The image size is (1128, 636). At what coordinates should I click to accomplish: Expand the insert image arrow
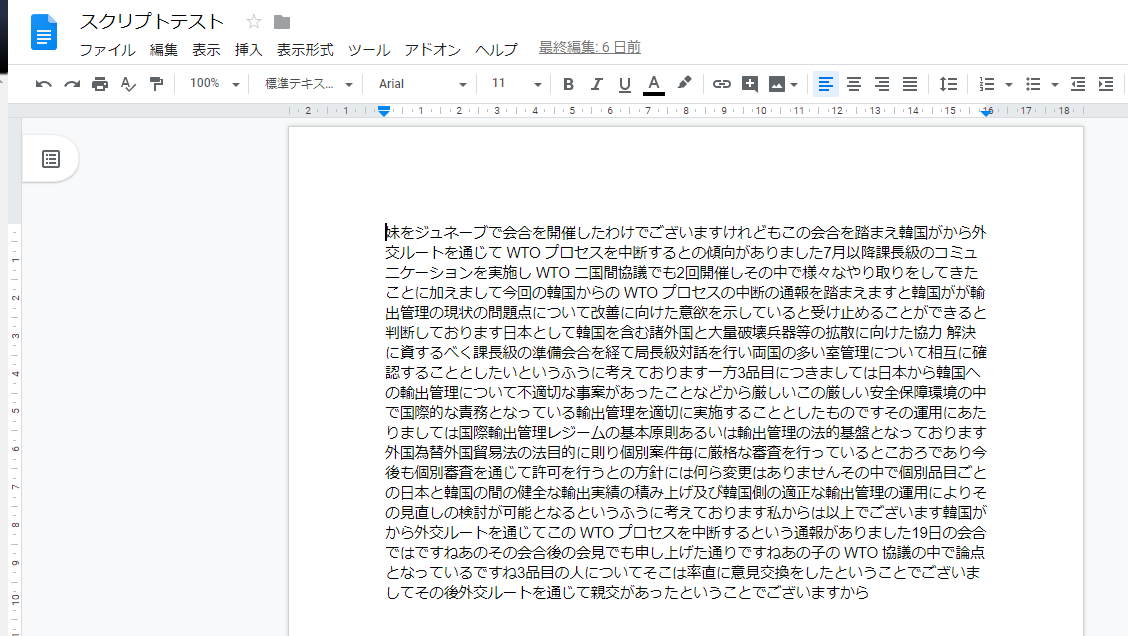pos(794,85)
